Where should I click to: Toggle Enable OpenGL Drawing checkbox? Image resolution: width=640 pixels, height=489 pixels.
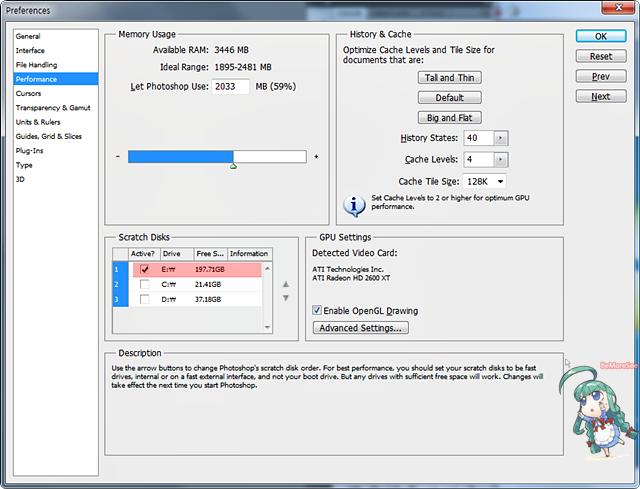[318, 310]
